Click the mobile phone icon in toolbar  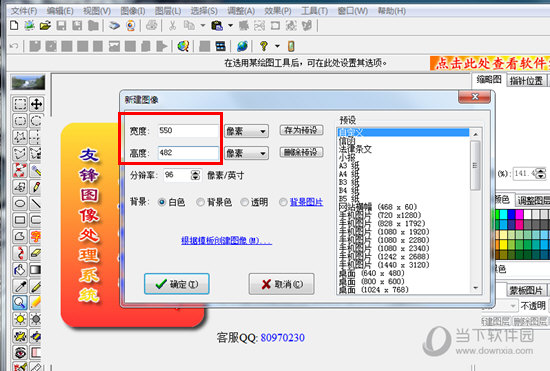click(291, 46)
